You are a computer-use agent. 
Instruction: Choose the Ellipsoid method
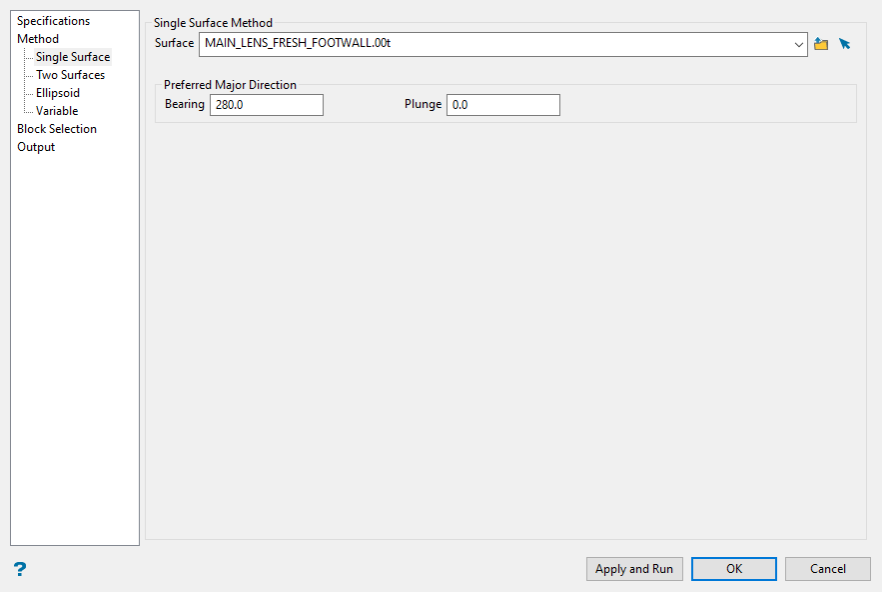[x=58, y=93]
